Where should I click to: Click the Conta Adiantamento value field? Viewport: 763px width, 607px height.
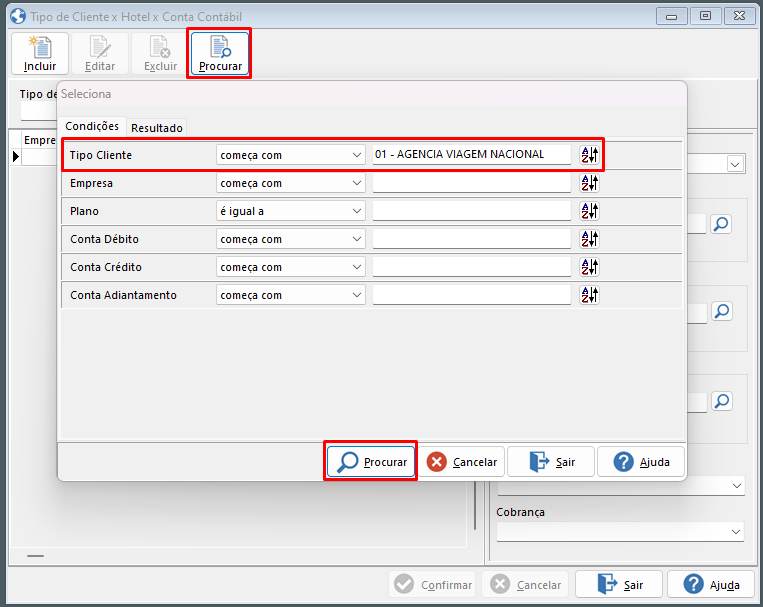pyautogui.click(x=472, y=295)
